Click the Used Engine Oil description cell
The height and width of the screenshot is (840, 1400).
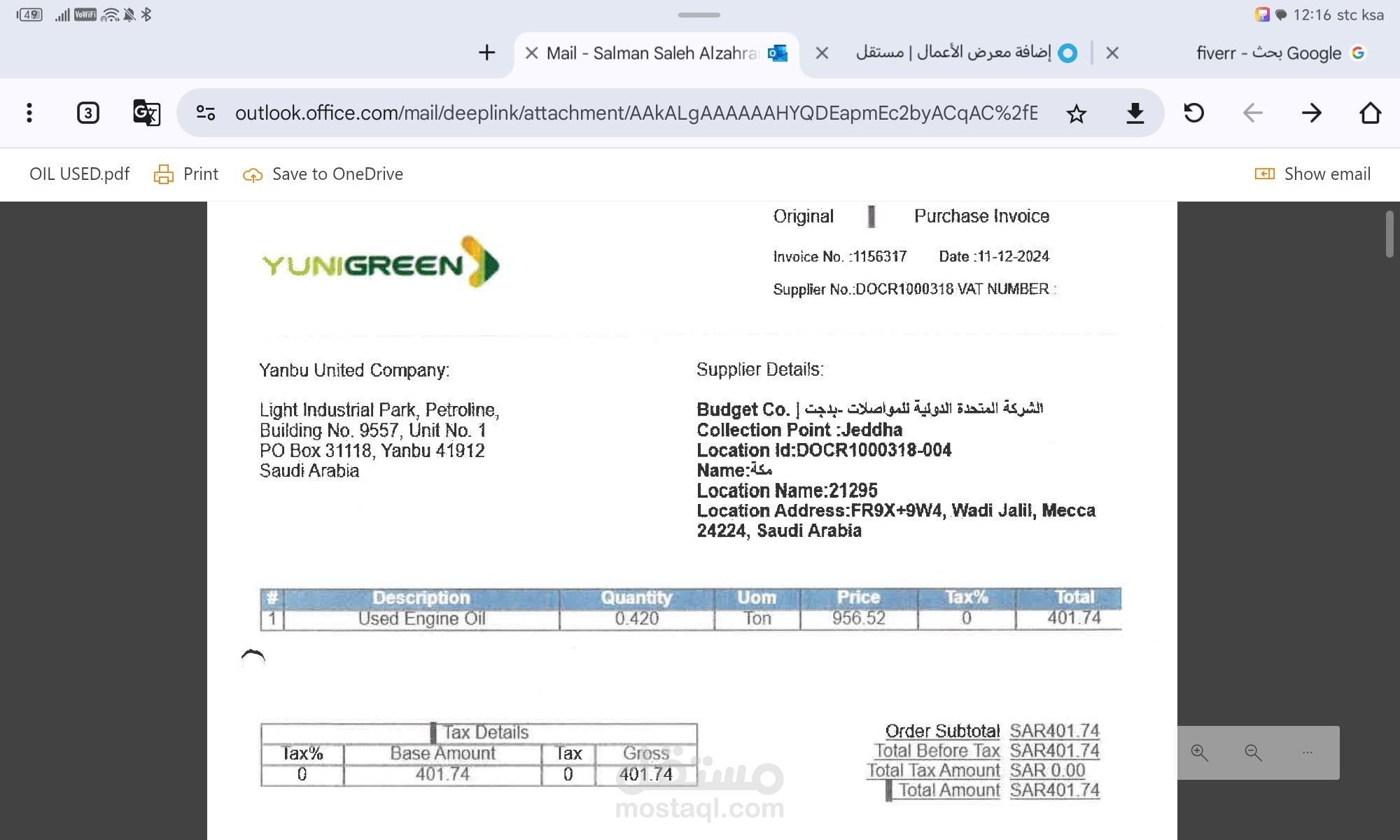[421, 619]
